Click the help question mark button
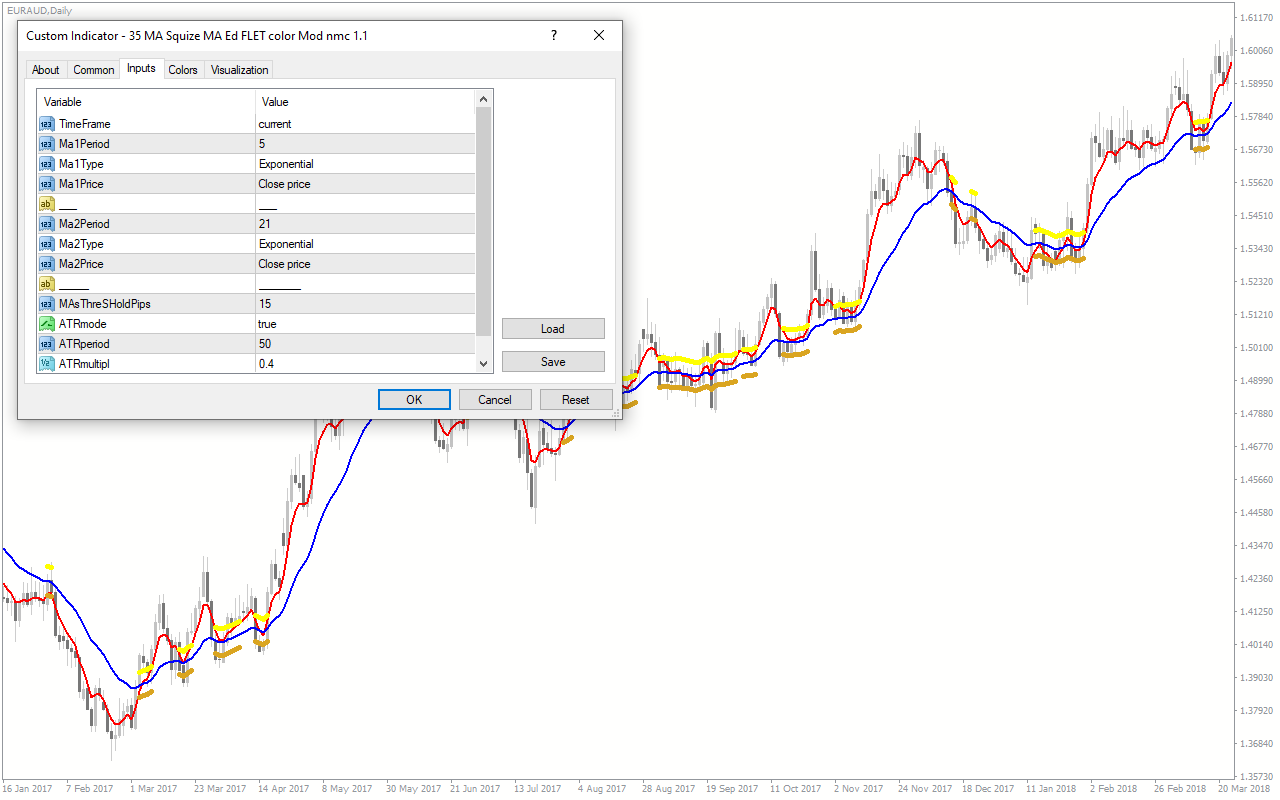Screen dimensions: 1280x800 click(553, 35)
